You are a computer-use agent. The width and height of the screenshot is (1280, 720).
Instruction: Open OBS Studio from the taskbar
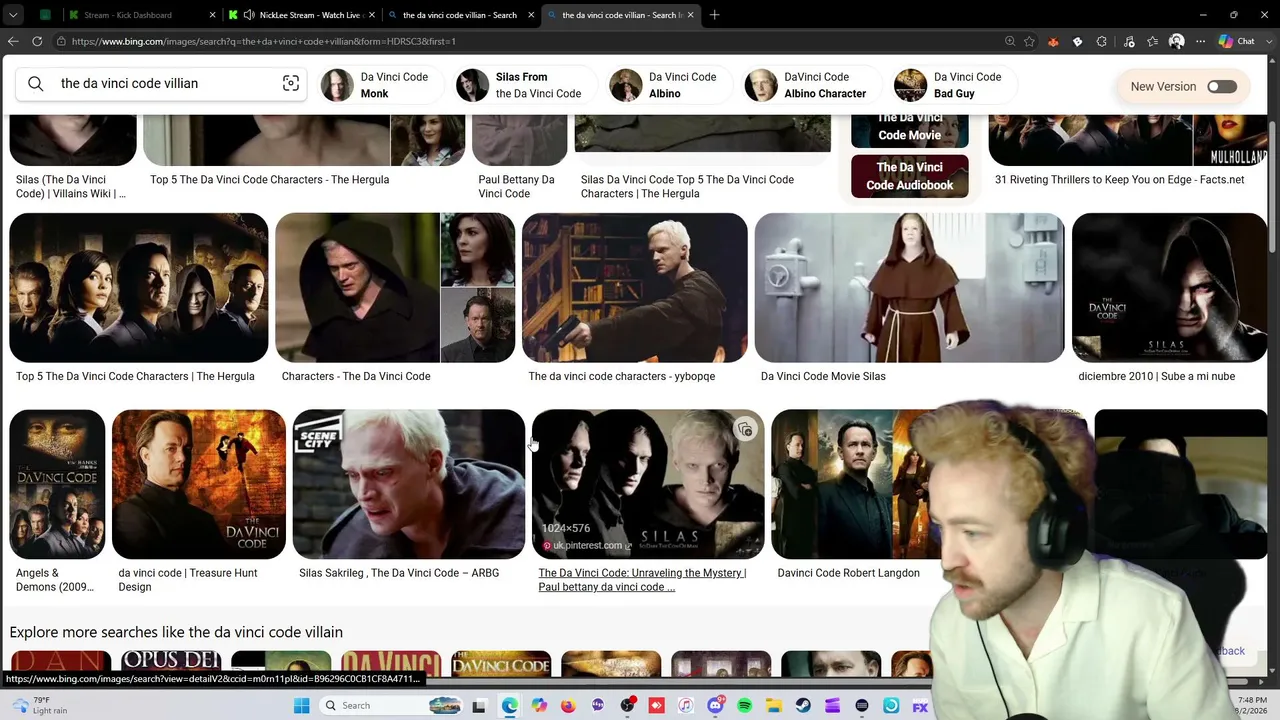(x=627, y=706)
